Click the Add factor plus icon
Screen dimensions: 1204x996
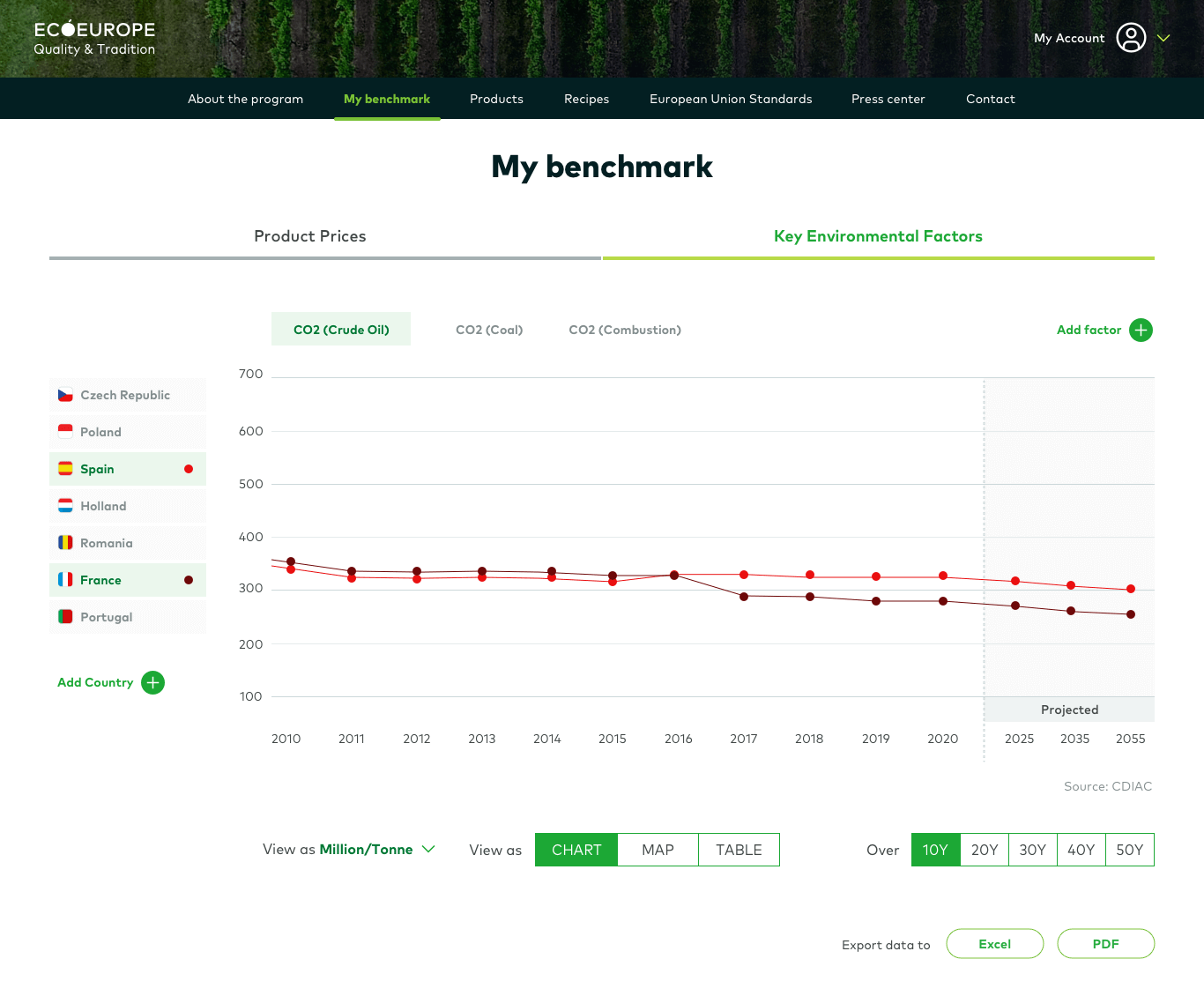point(1141,330)
